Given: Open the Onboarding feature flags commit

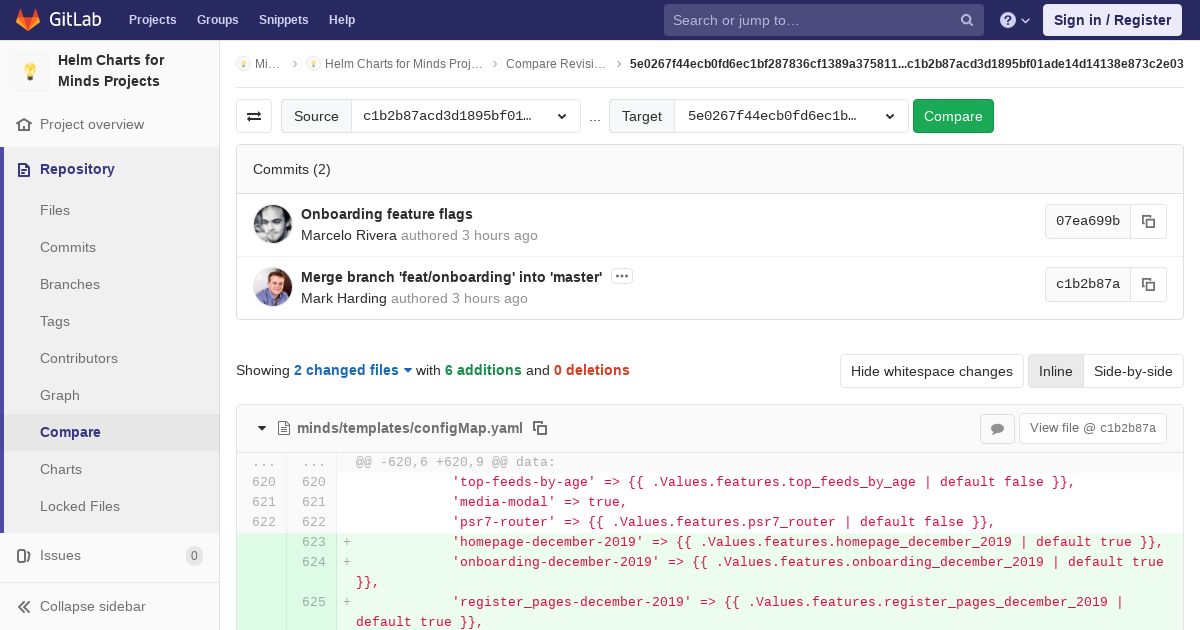Looking at the screenshot, I should [x=386, y=214].
